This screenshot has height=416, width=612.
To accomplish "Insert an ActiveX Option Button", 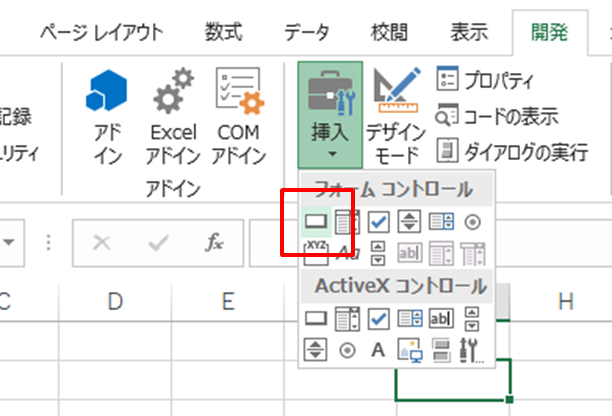I will pos(347,350).
